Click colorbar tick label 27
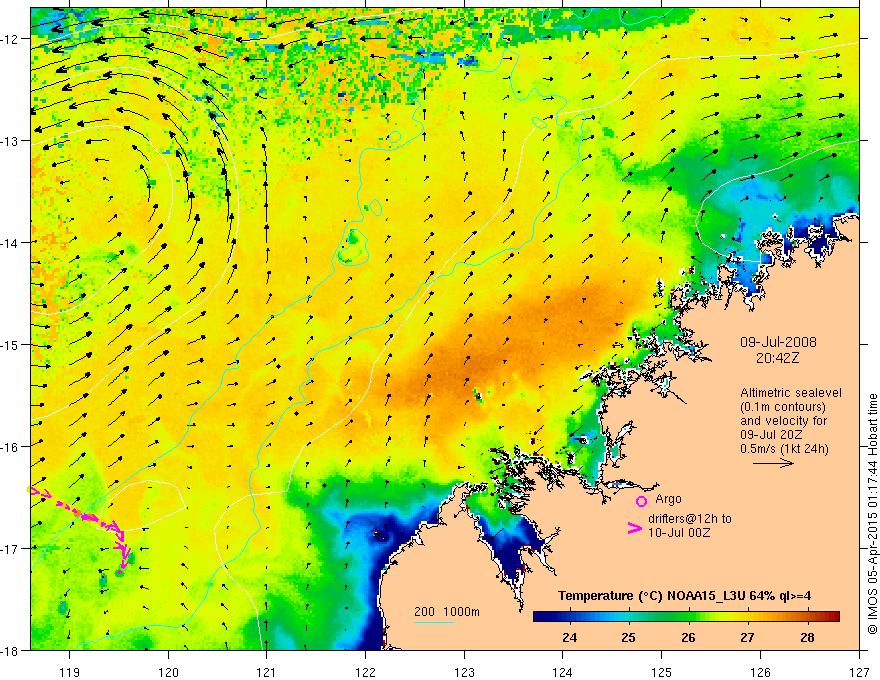The height and width of the screenshot is (680, 880). [x=747, y=637]
